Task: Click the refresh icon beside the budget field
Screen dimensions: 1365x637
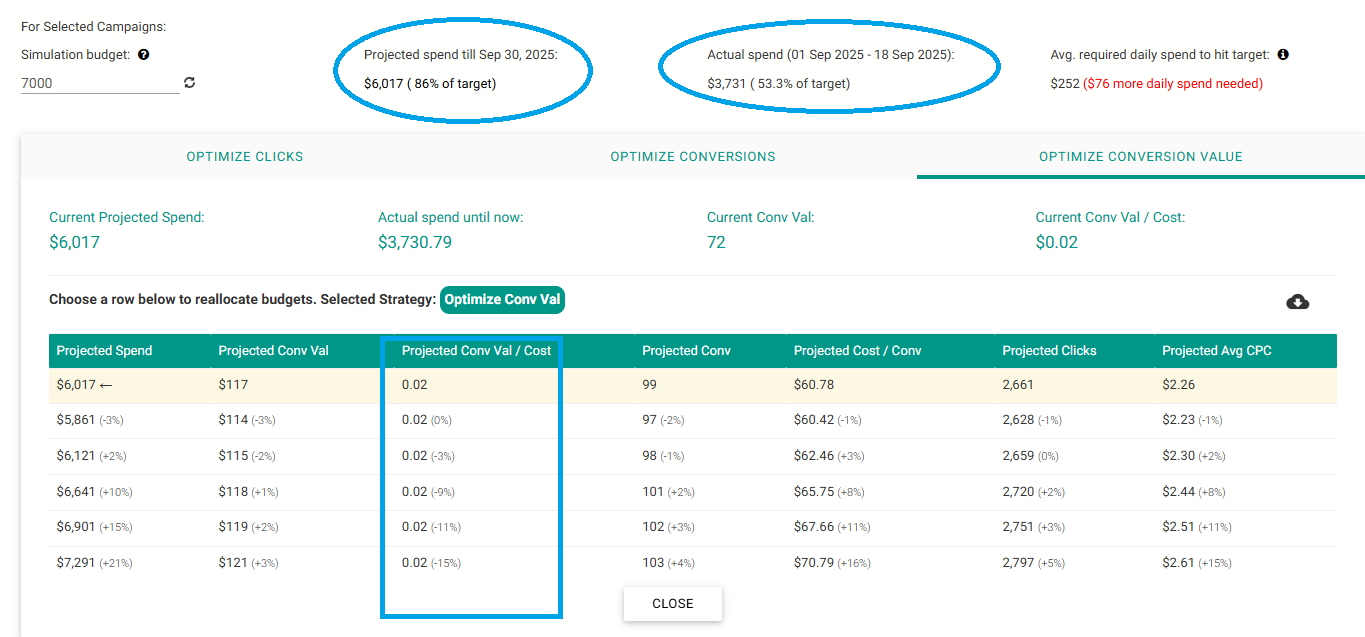Action: (x=190, y=83)
